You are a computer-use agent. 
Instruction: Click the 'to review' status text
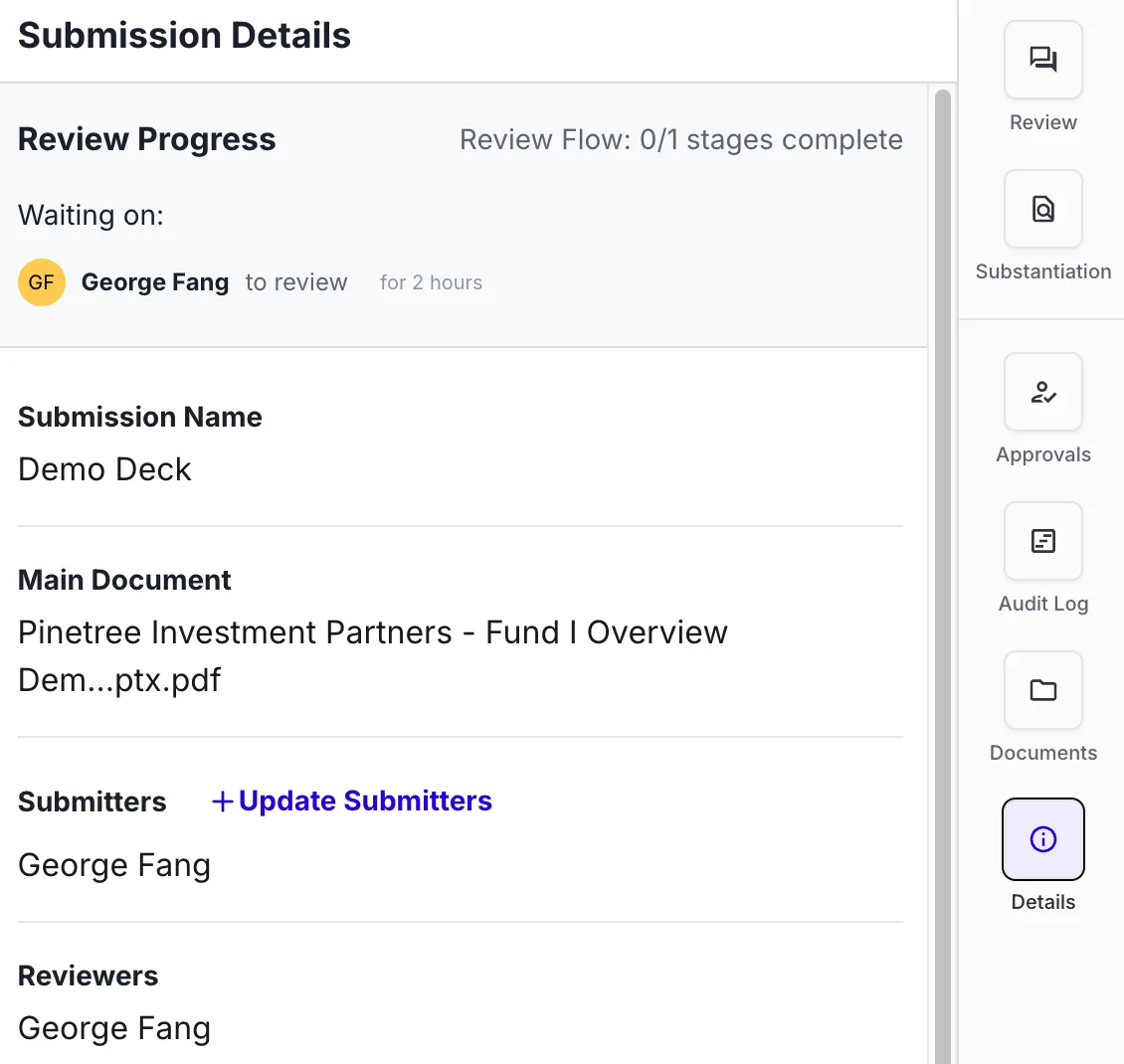(296, 282)
